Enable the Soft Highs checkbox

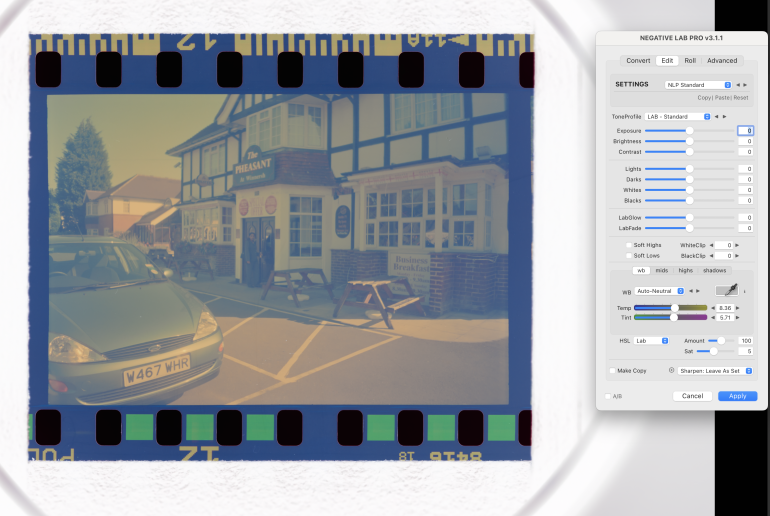629,245
